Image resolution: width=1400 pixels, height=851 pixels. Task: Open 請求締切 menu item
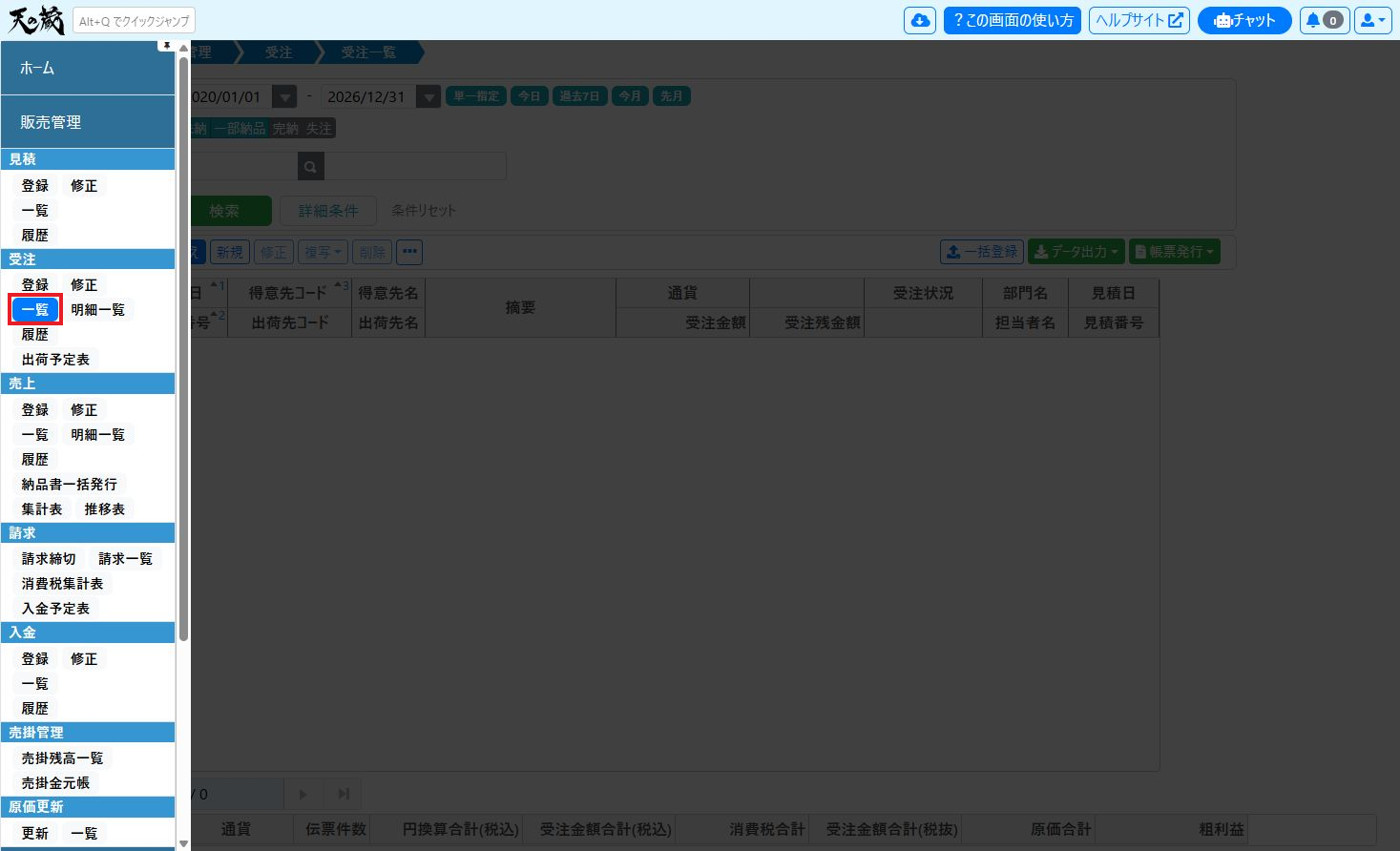click(x=49, y=558)
